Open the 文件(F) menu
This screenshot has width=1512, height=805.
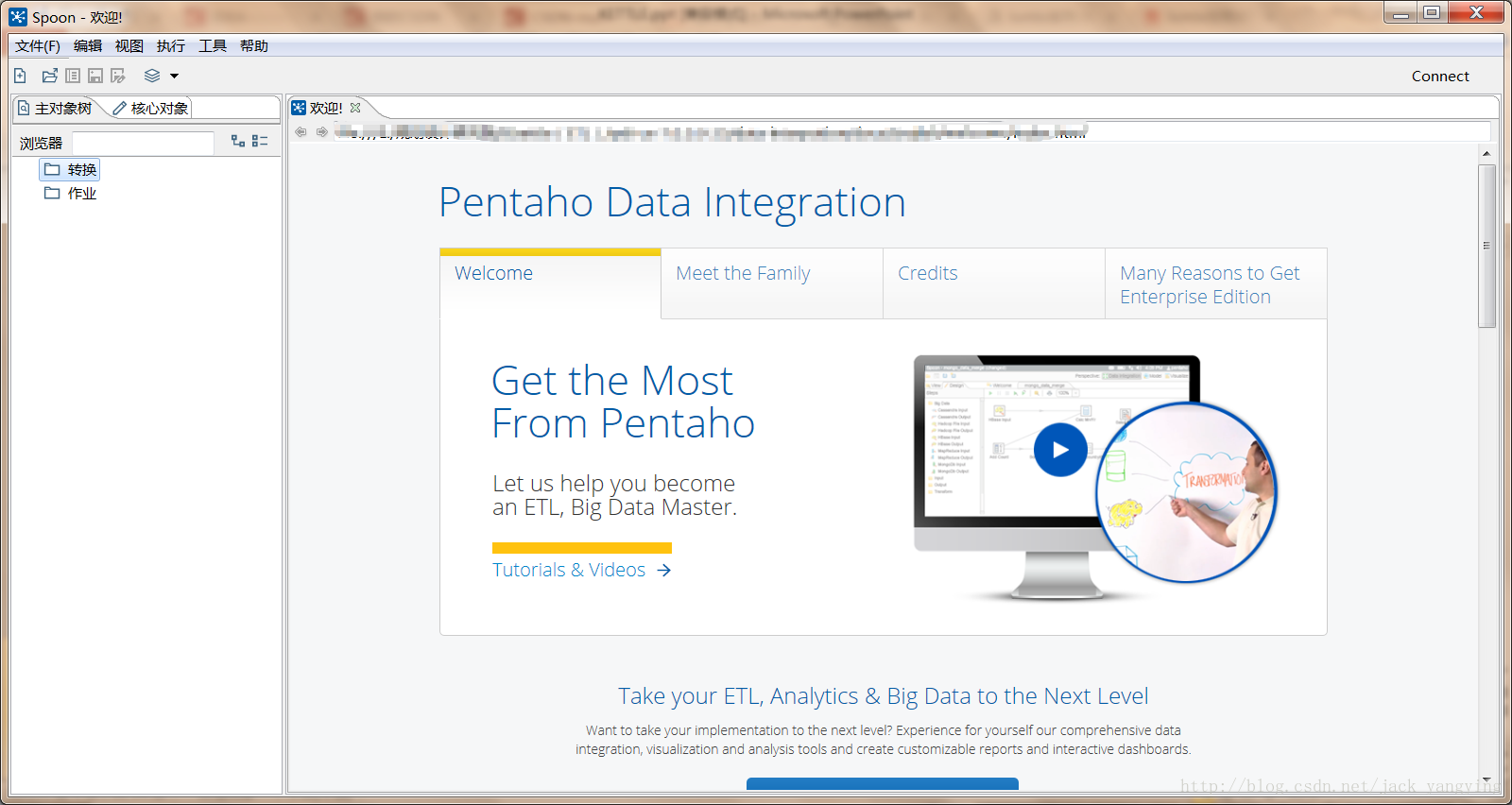coord(38,46)
